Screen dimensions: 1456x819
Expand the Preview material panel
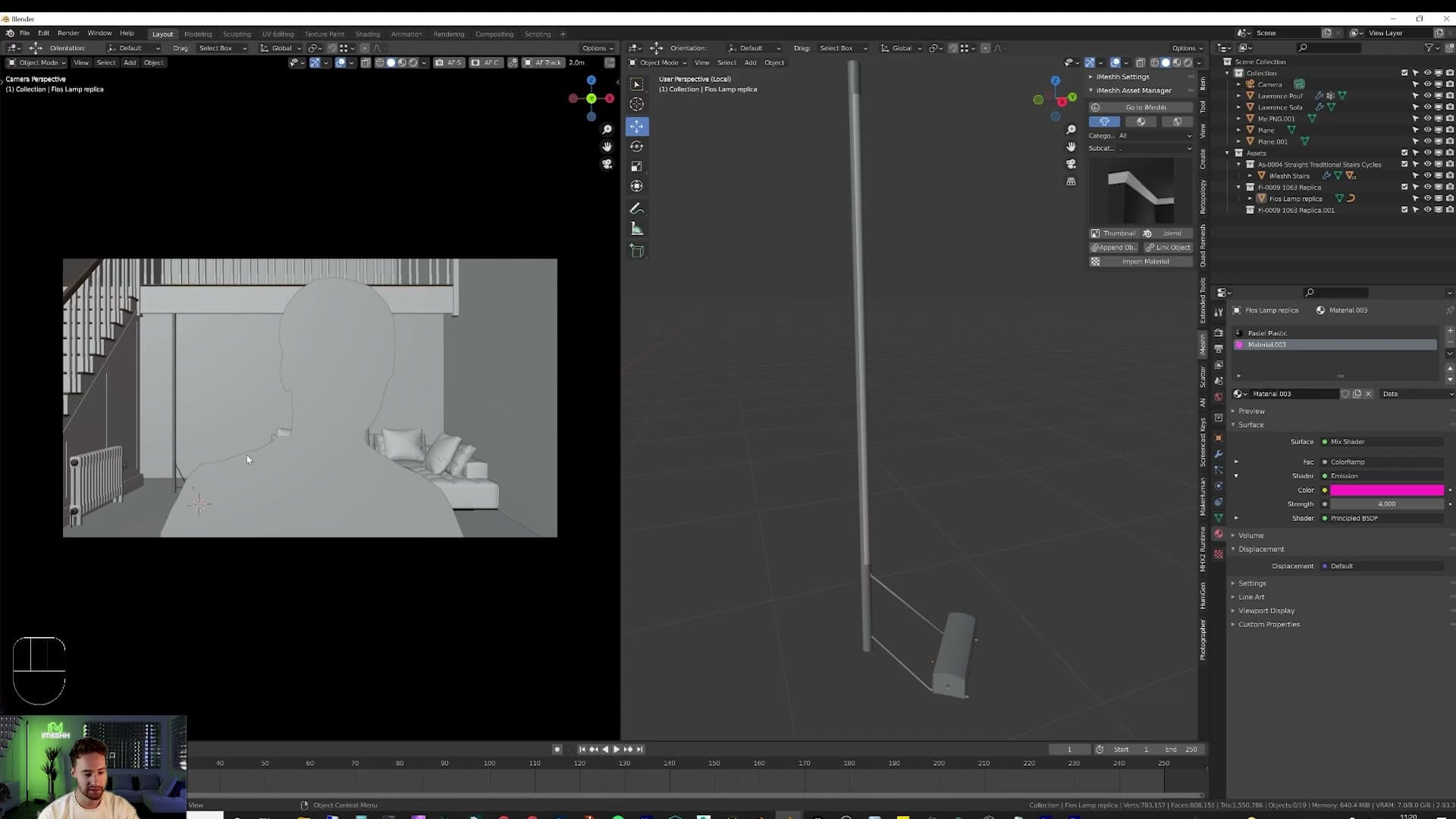point(1251,411)
